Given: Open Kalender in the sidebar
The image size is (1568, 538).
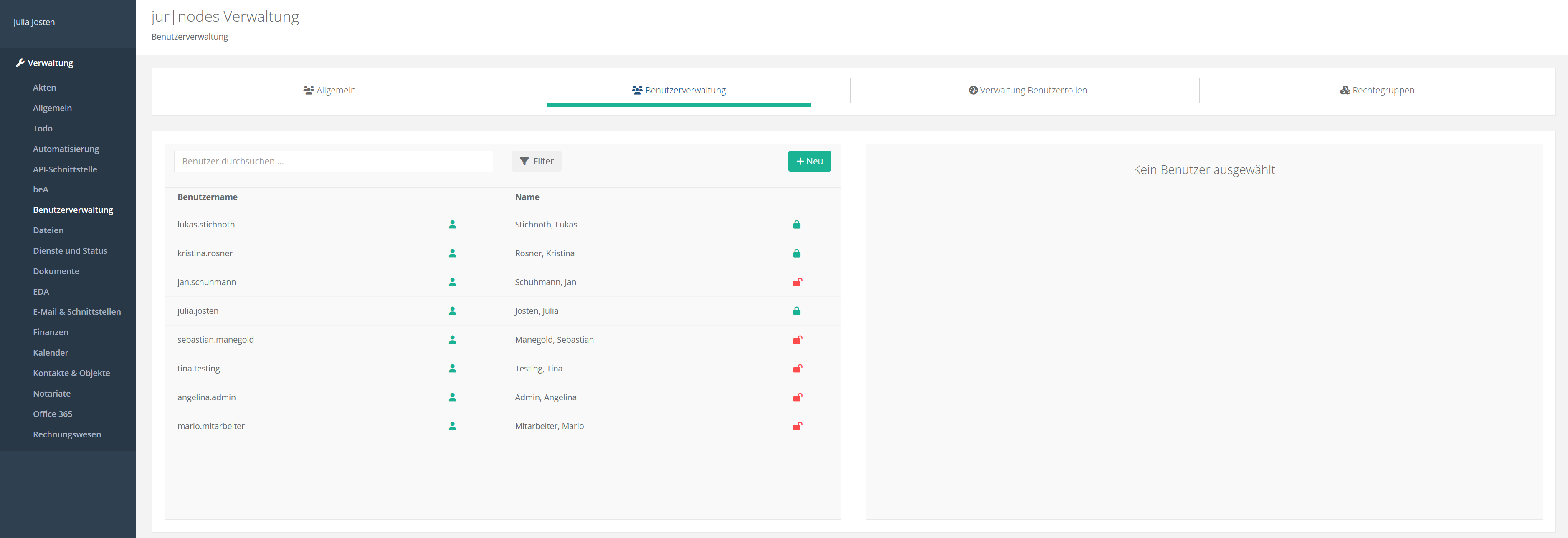Looking at the screenshot, I should click(51, 352).
